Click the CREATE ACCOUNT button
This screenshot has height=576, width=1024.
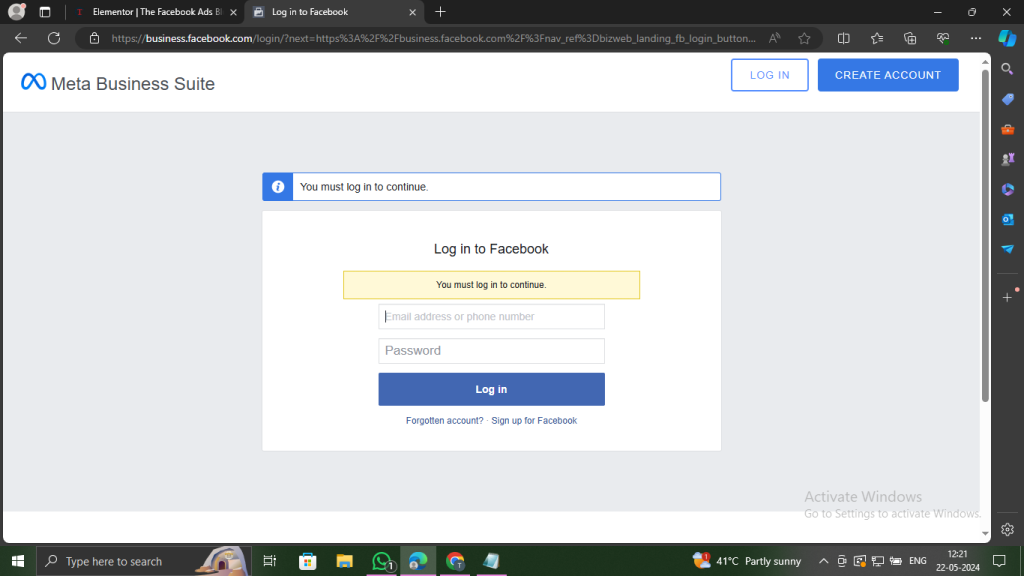click(x=888, y=75)
